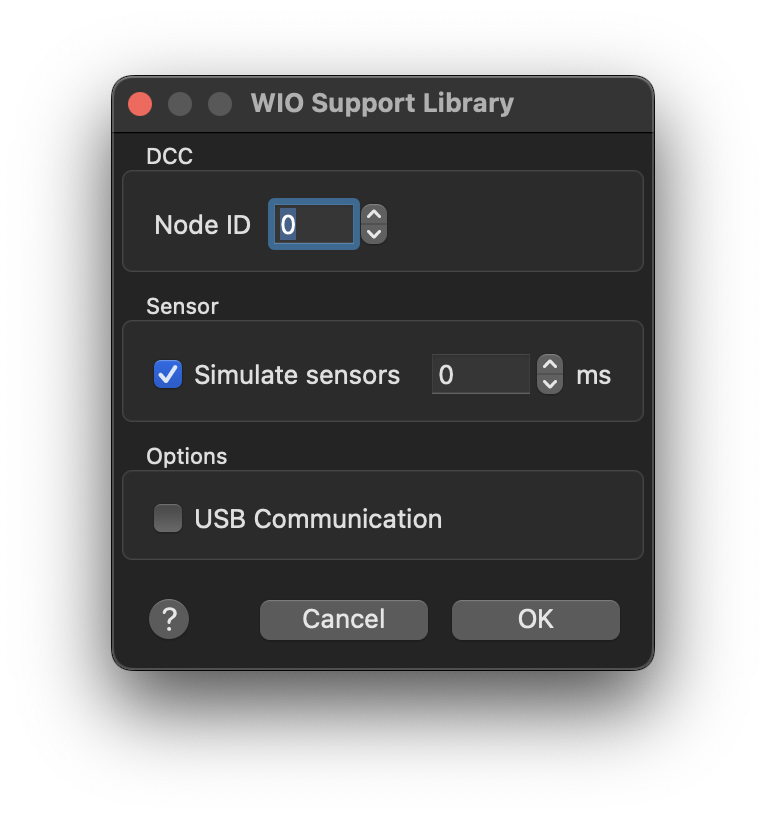The height and width of the screenshot is (818, 766).
Task: Click the greyed-out minimize window button
Action: tap(180, 104)
